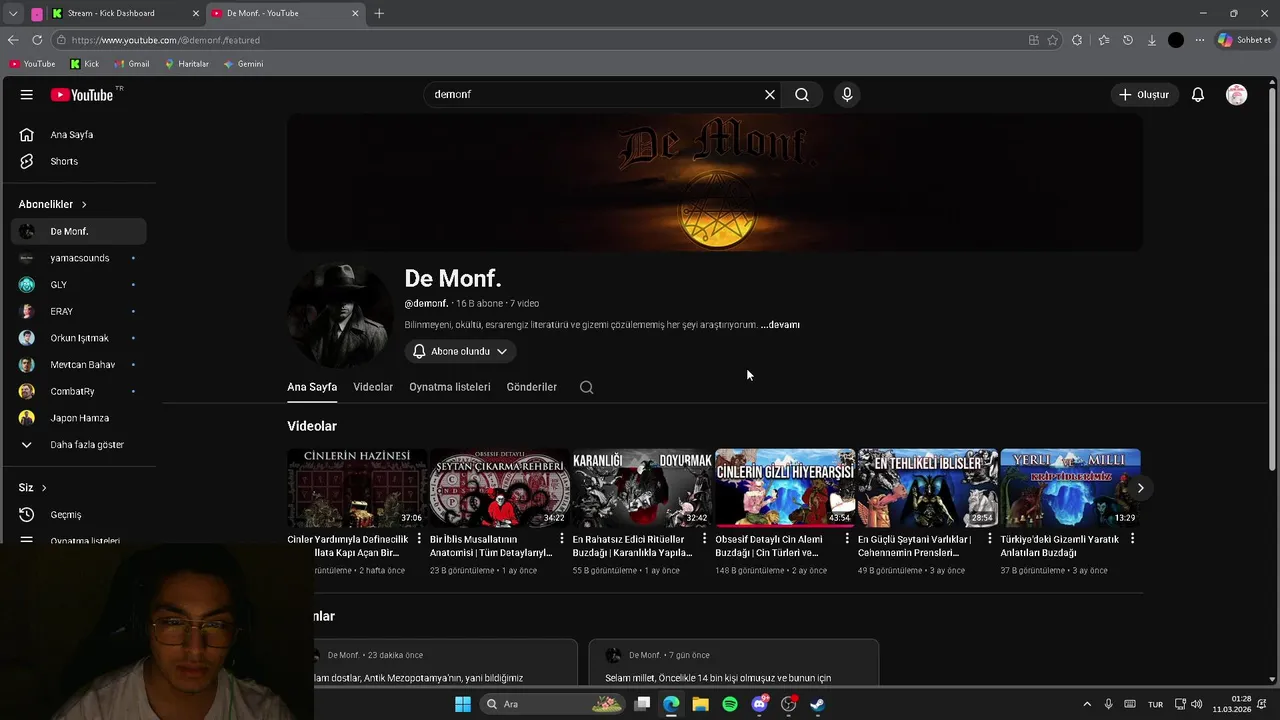This screenshot has height=720, width=1280.
Task: Show hidden system tray icons chevron
Action: click(x=1087, y=704)
